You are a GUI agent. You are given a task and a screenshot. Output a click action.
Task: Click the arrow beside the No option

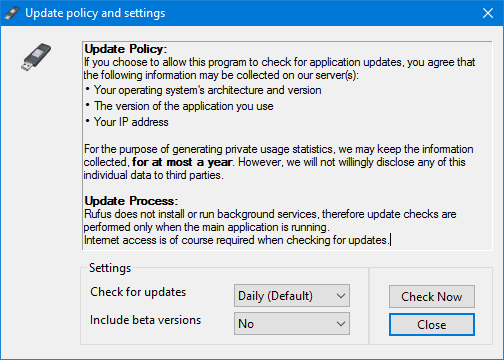point(341,324)
